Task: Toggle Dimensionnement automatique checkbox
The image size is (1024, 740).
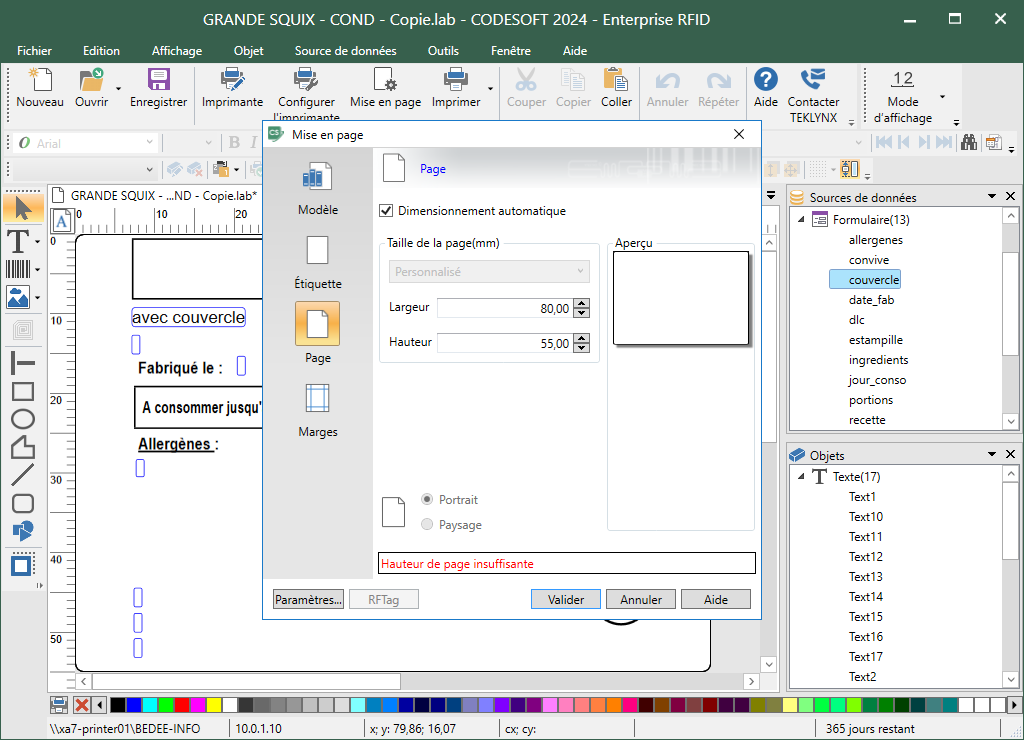Action: pyautogui.click(x=386, y=211)
